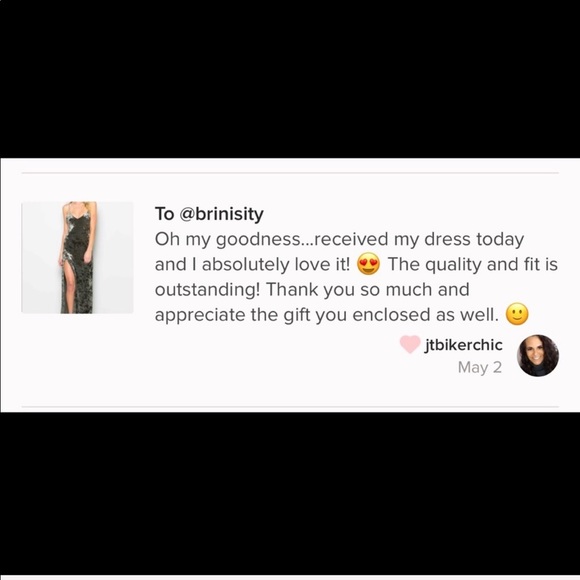Click the word 'To' before the mention
This screenshot has height=580, width=580.
coord(164,214)
